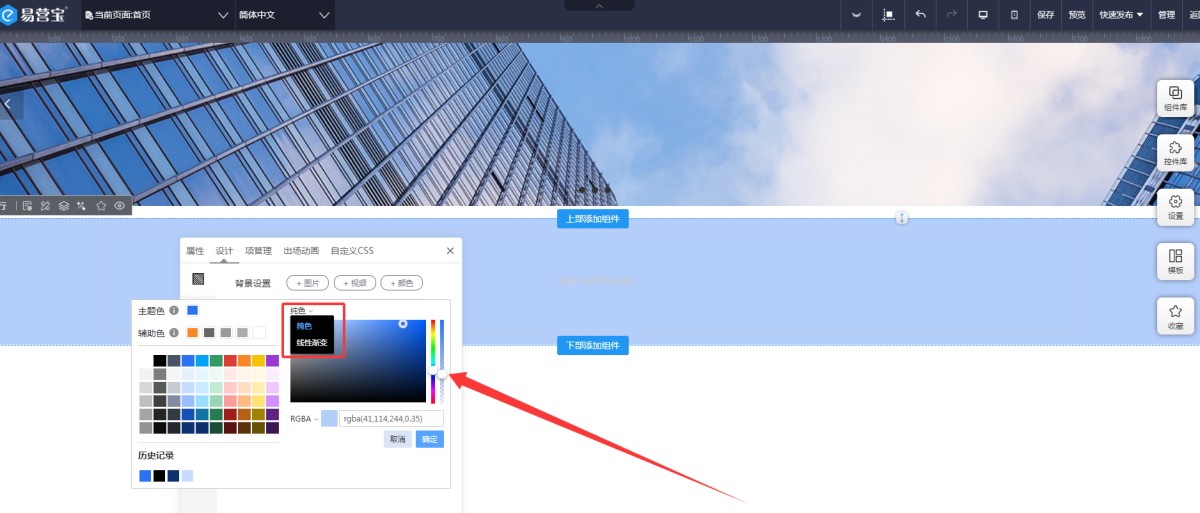The image size is (1200, 513).
Task: Open the 纯色 fill type dropdown
Action: (302, 311)
